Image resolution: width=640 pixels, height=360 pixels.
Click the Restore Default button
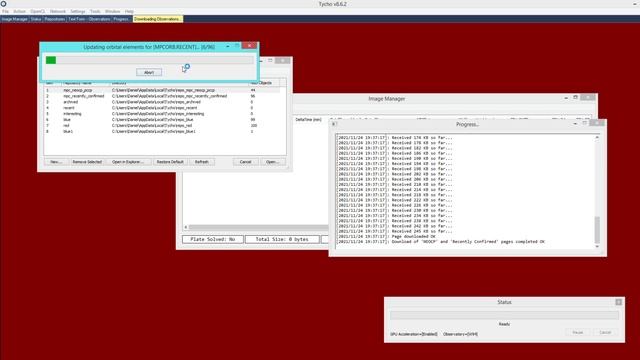170,162
